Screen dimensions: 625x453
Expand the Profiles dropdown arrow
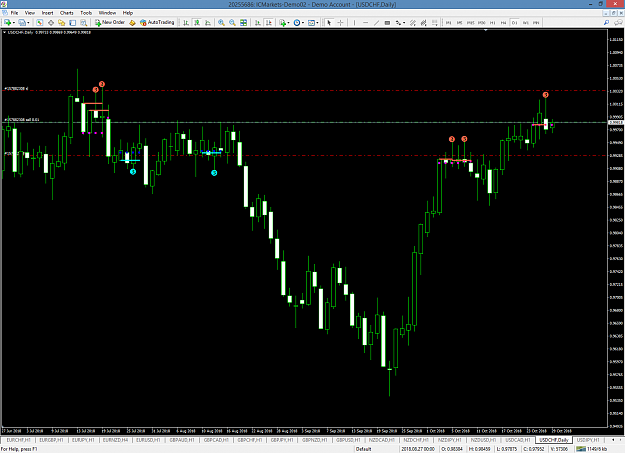click(28, 23)
